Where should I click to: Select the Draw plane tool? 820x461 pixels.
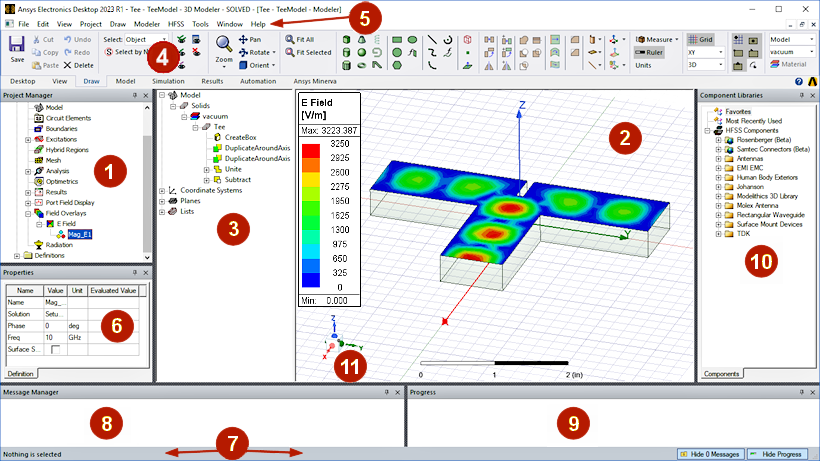468,65
